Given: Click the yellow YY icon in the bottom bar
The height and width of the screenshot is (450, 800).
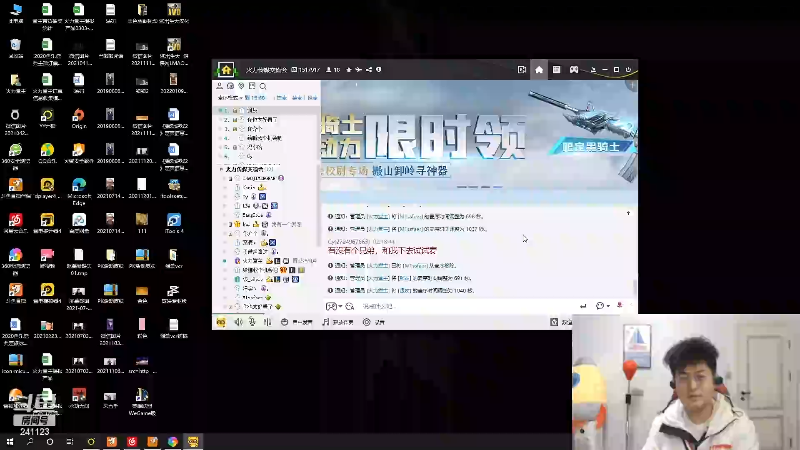Looking at the screenshot, I should 221,322.
